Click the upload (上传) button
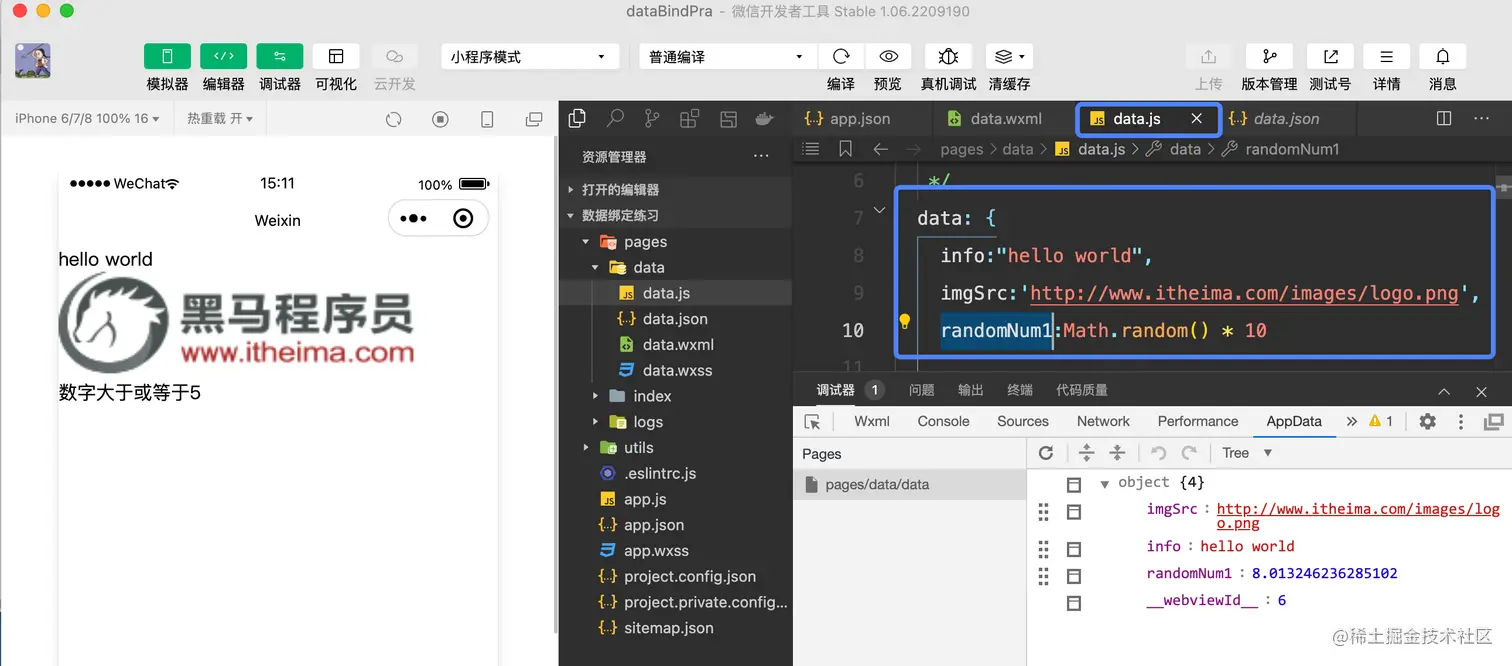This screenshot has height=666, width=1512. click(x=1208, y=57)
